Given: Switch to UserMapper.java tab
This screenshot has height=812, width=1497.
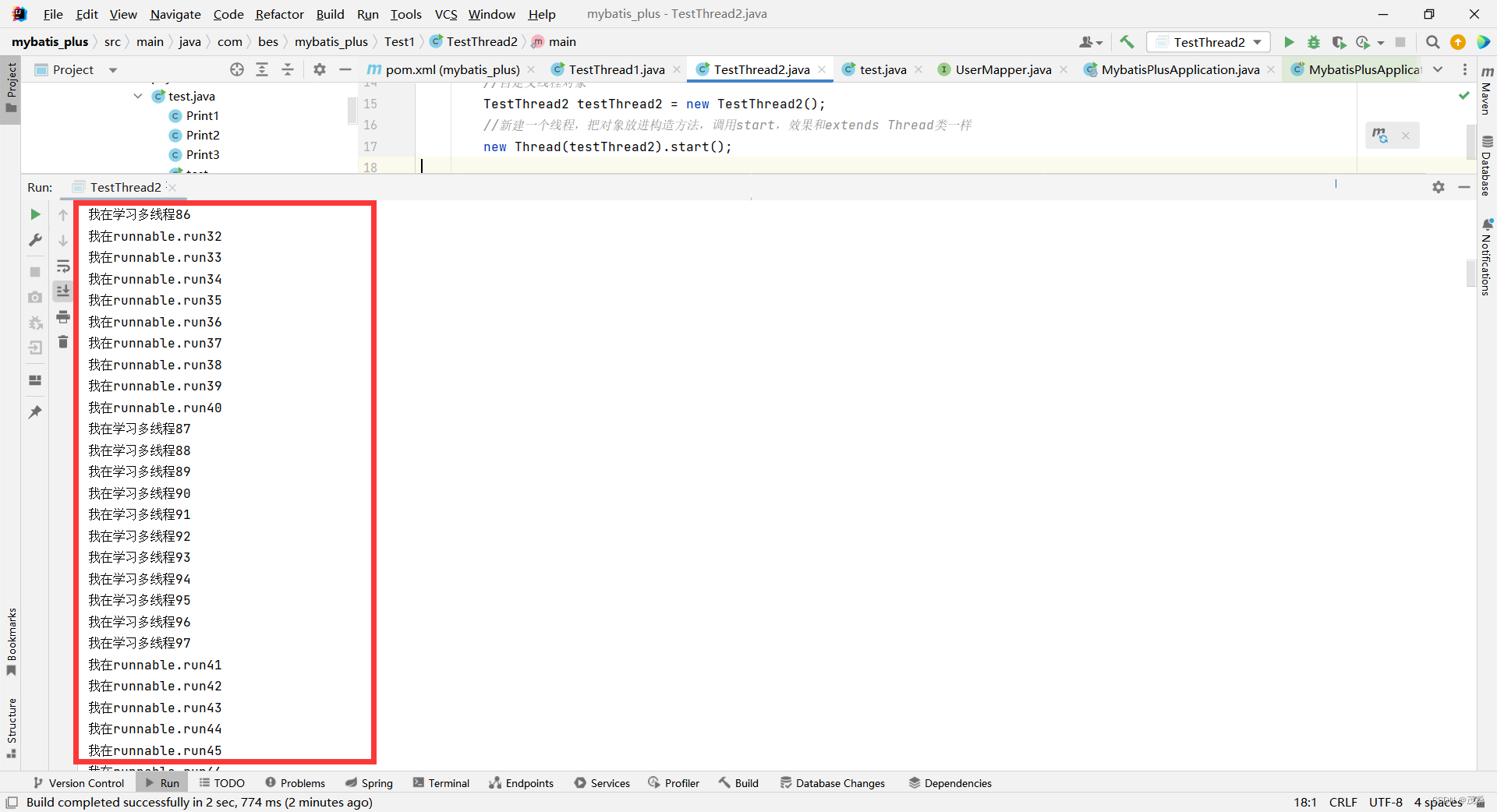Looking at the screenshot, I should [1003, 69].
